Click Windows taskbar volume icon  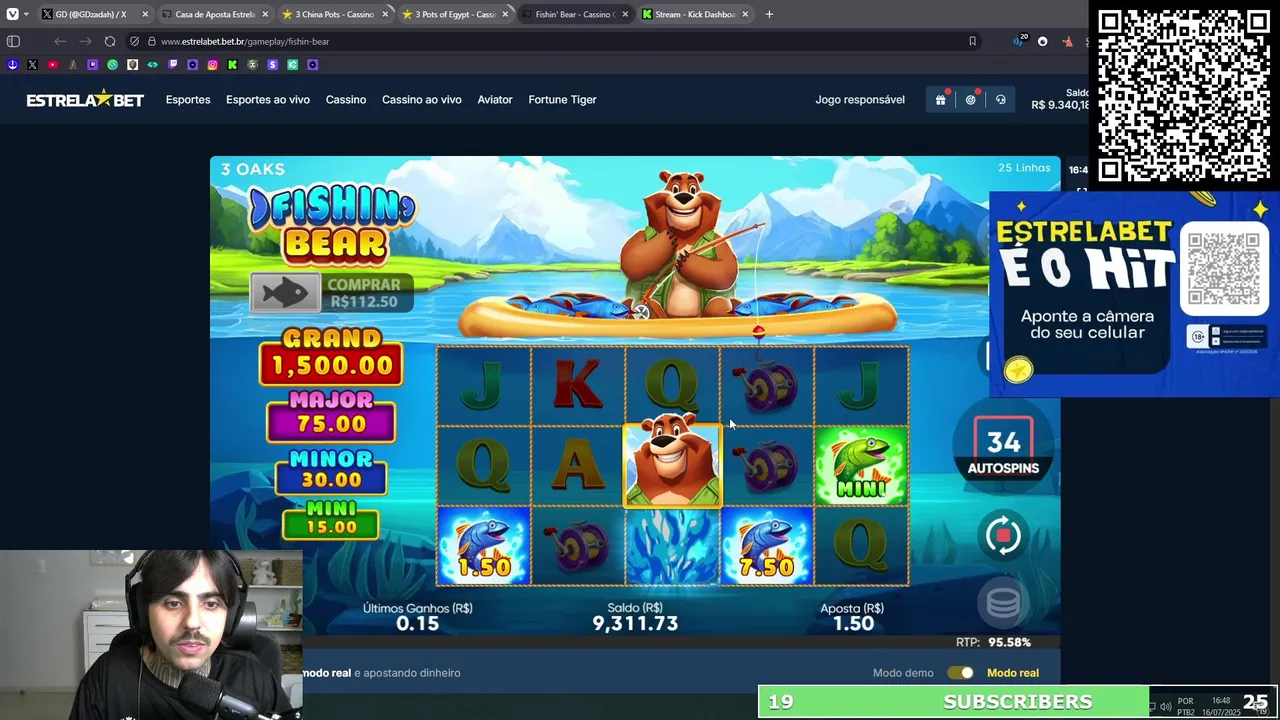click(x=1166, y=706)
